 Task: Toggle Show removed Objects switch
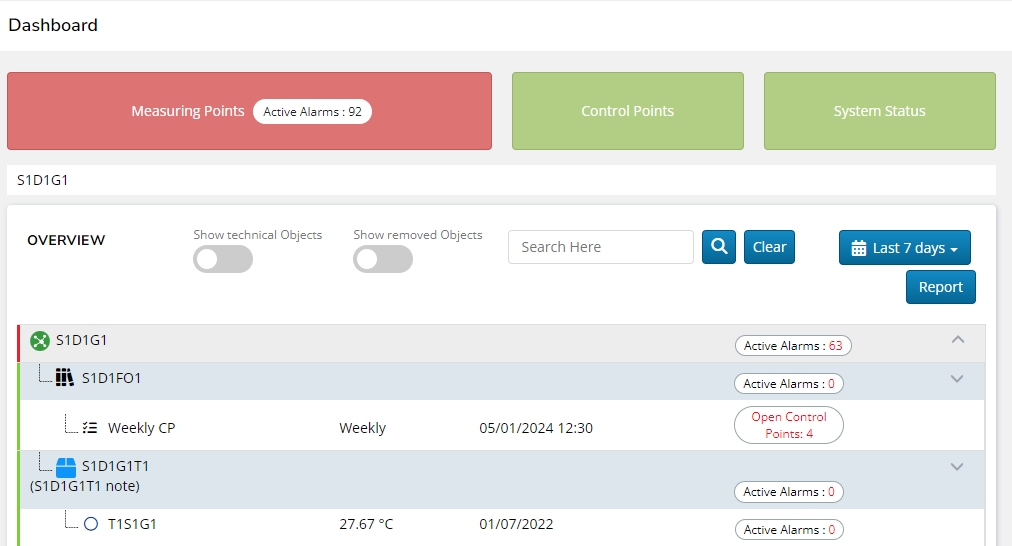point(383,259)
